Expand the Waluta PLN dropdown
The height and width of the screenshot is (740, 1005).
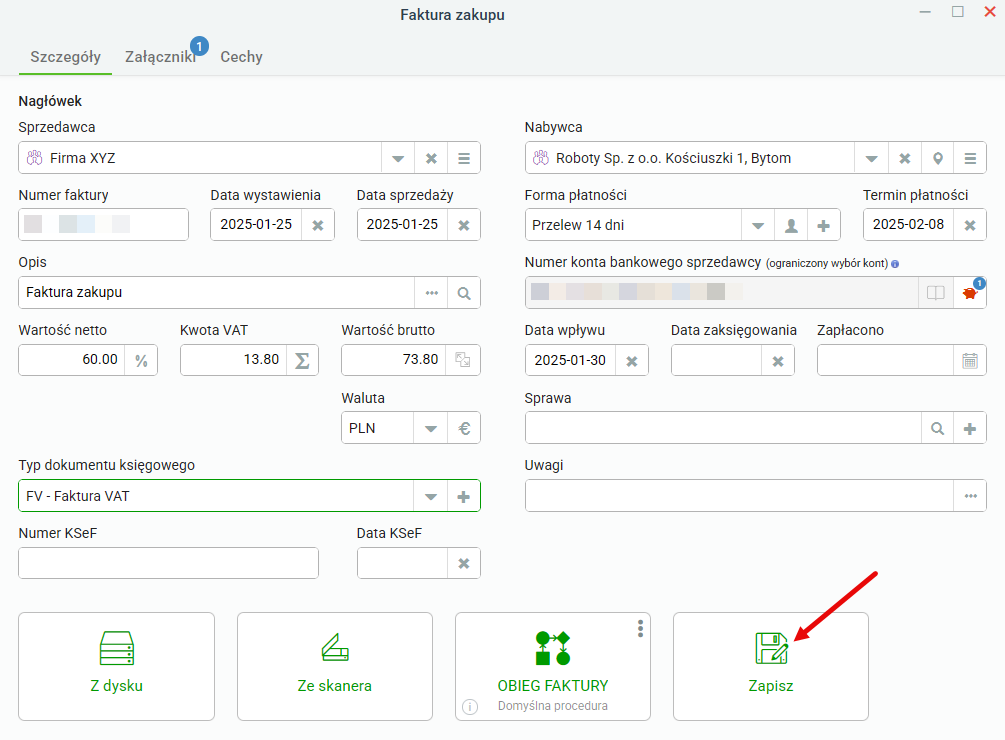pyautogui.click(x=431, y=428)
